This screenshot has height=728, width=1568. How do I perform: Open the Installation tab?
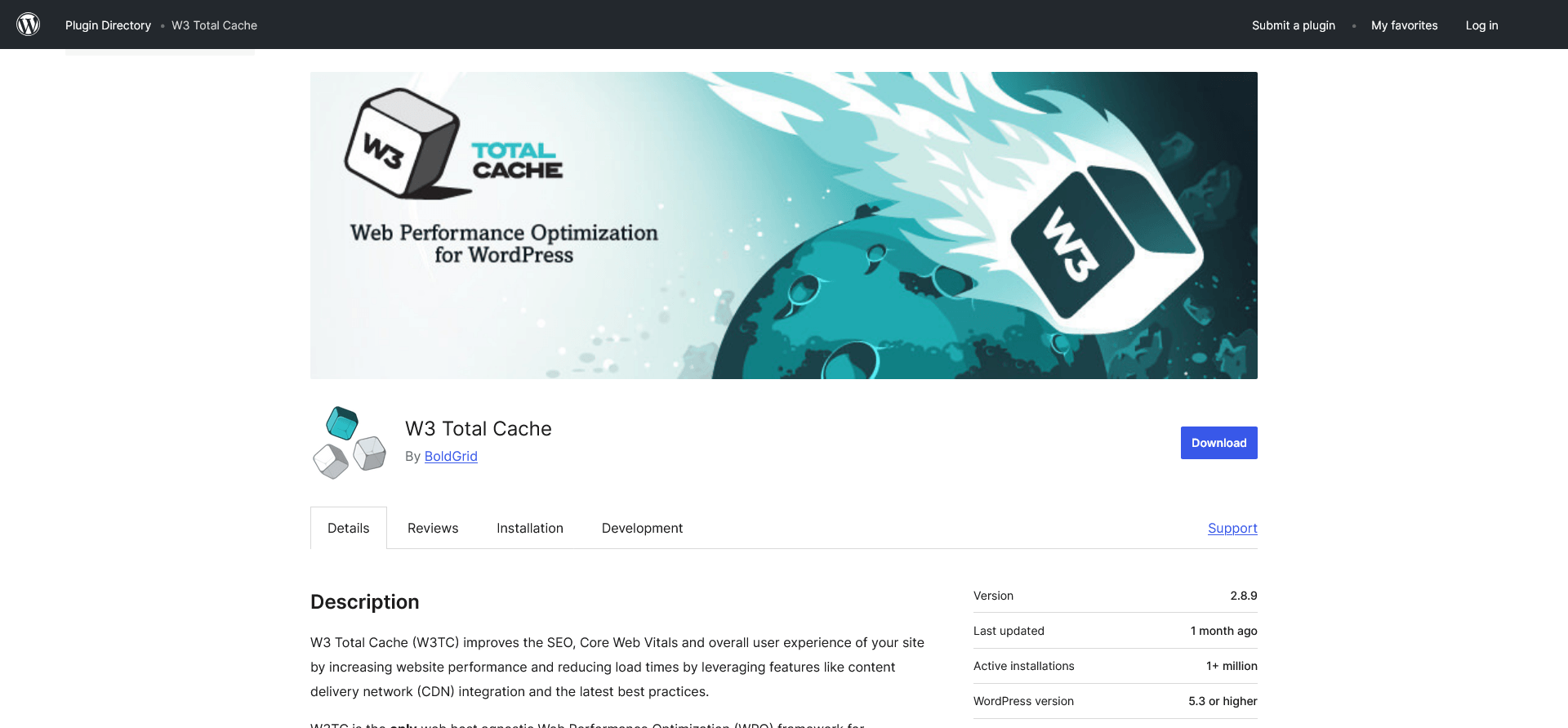coord(530,528)
